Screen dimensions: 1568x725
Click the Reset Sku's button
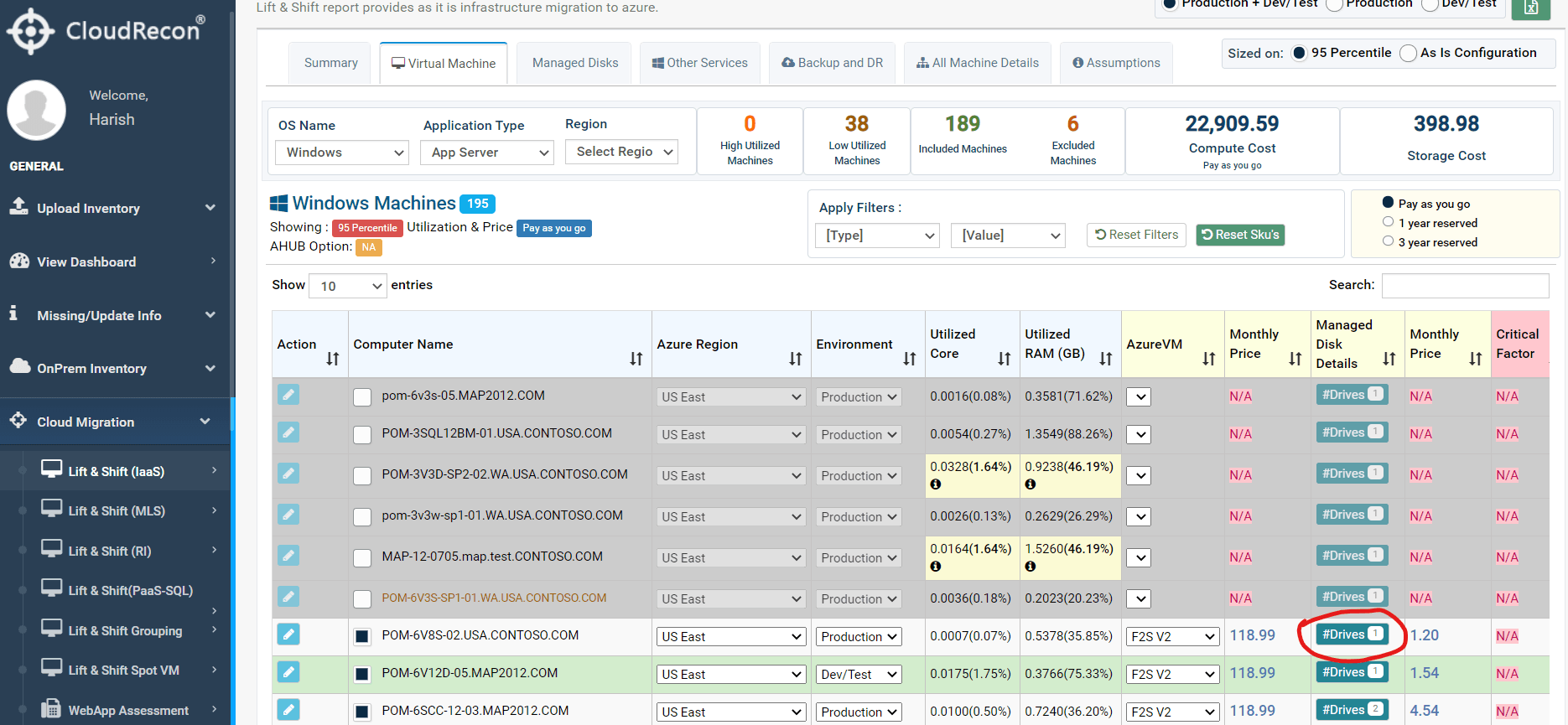pos(1240,235)
